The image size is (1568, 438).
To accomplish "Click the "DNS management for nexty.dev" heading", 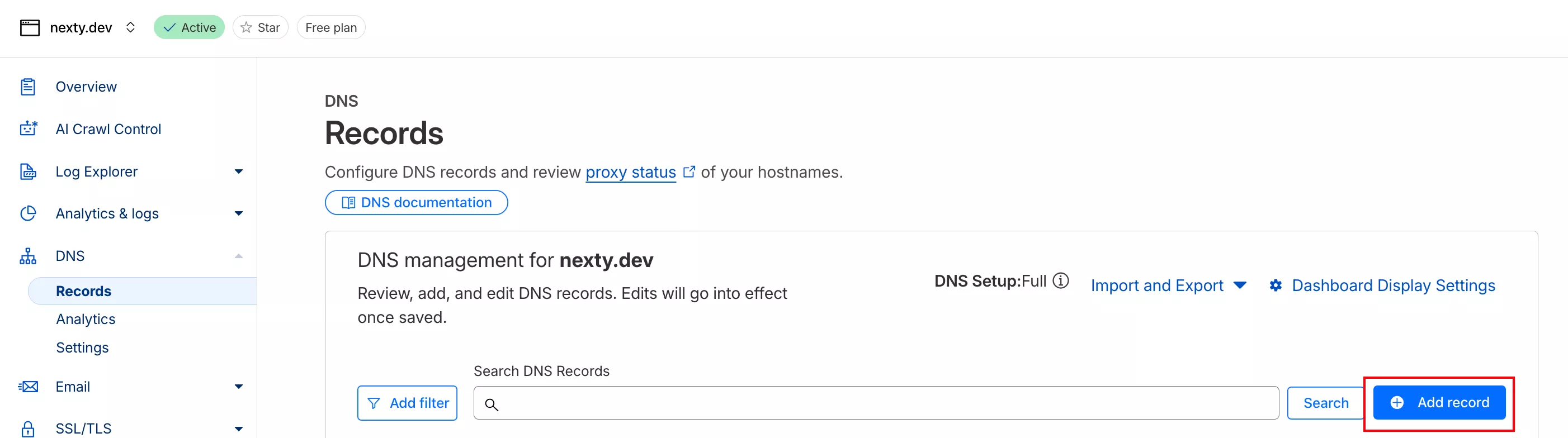I will pos(505,260).
